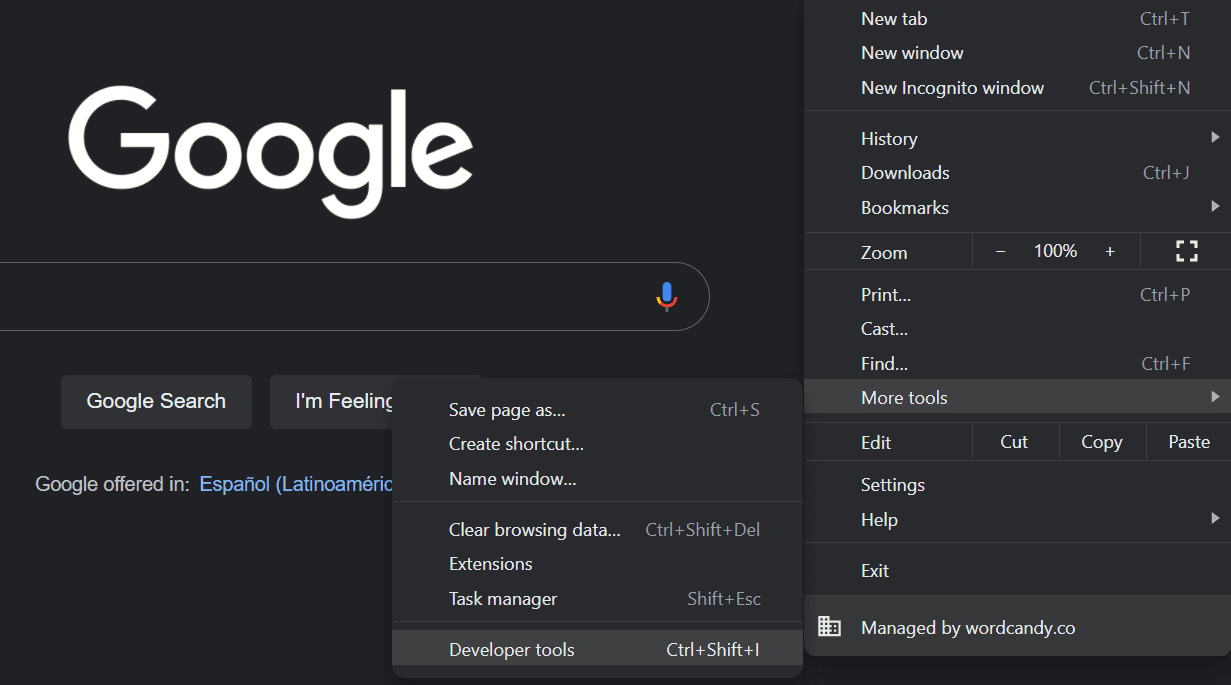Click the managed-by-organization building icon

[x=829, y=626]
